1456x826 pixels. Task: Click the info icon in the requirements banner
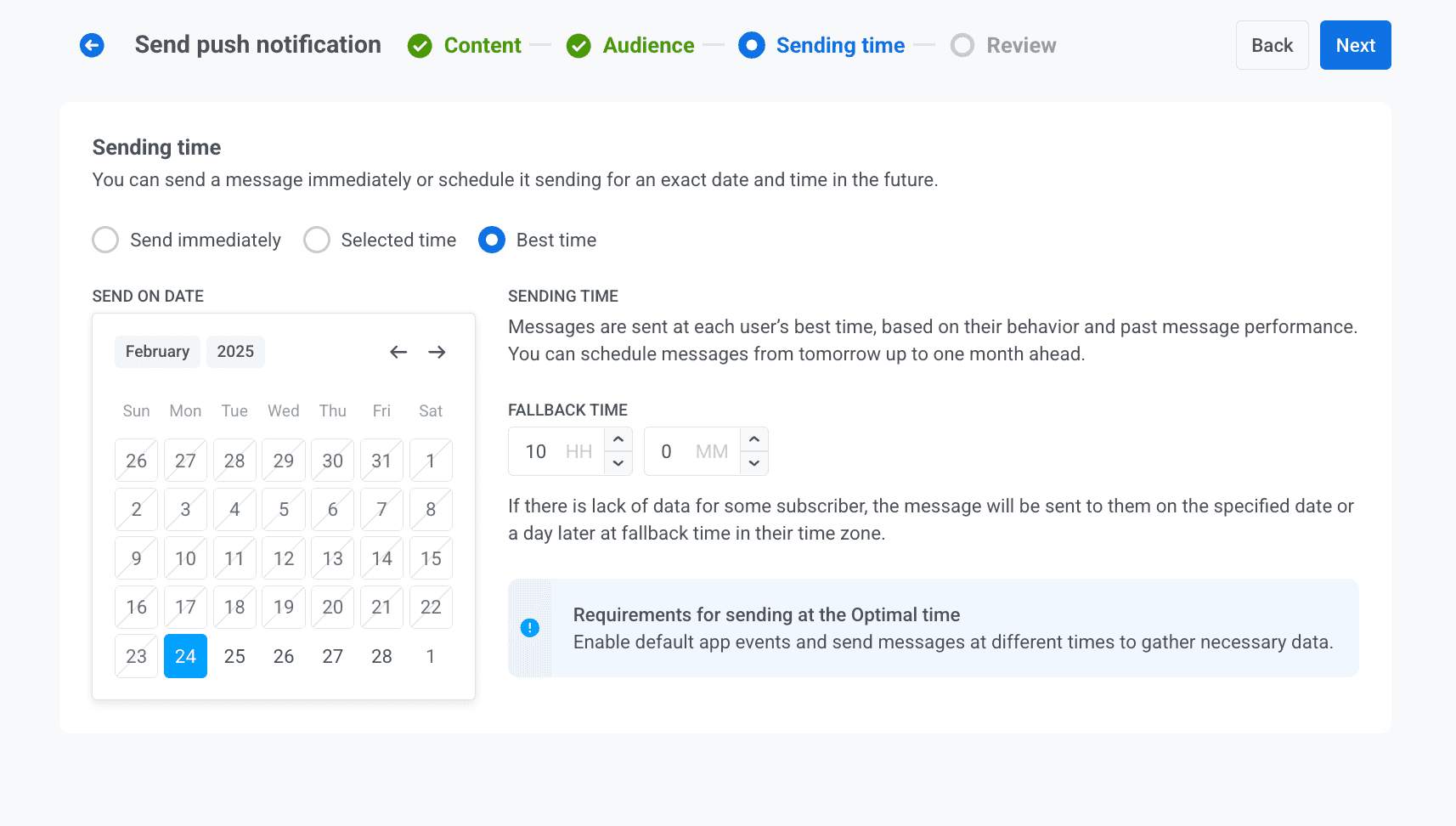[x=530, y=628]
